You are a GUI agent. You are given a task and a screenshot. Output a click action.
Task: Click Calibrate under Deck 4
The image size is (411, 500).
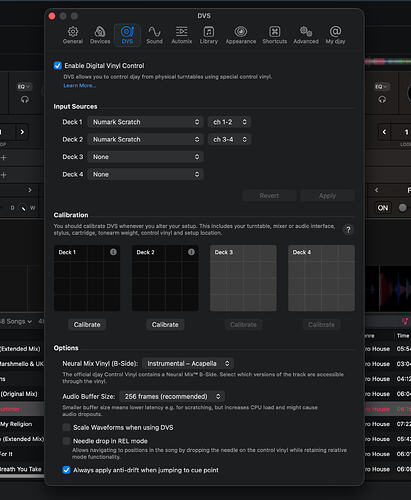coord(321,325)
